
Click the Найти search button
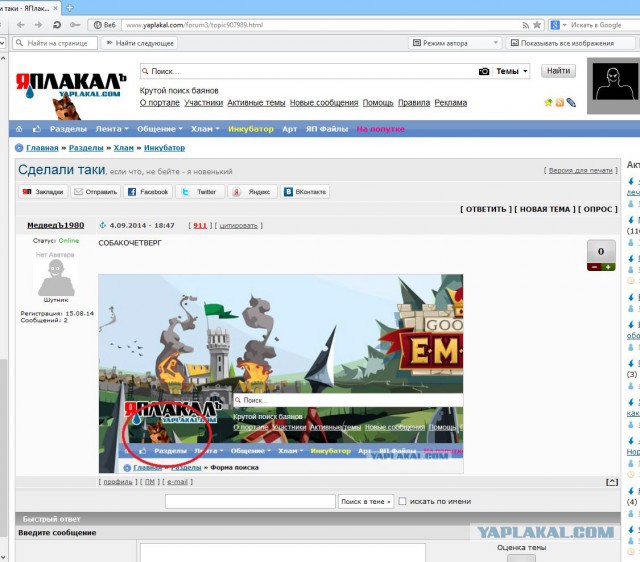point(558,71)
